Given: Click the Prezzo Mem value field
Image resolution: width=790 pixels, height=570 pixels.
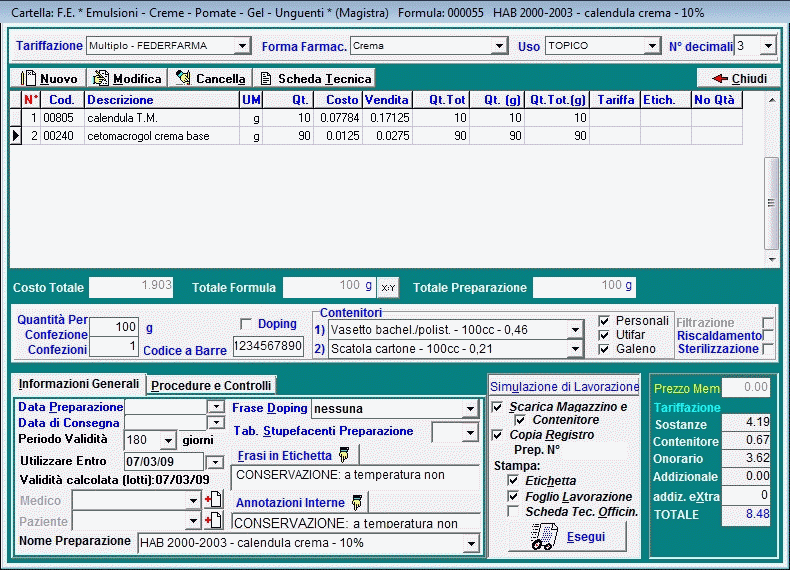Looking at the screenshot, I should click(746, 388).
